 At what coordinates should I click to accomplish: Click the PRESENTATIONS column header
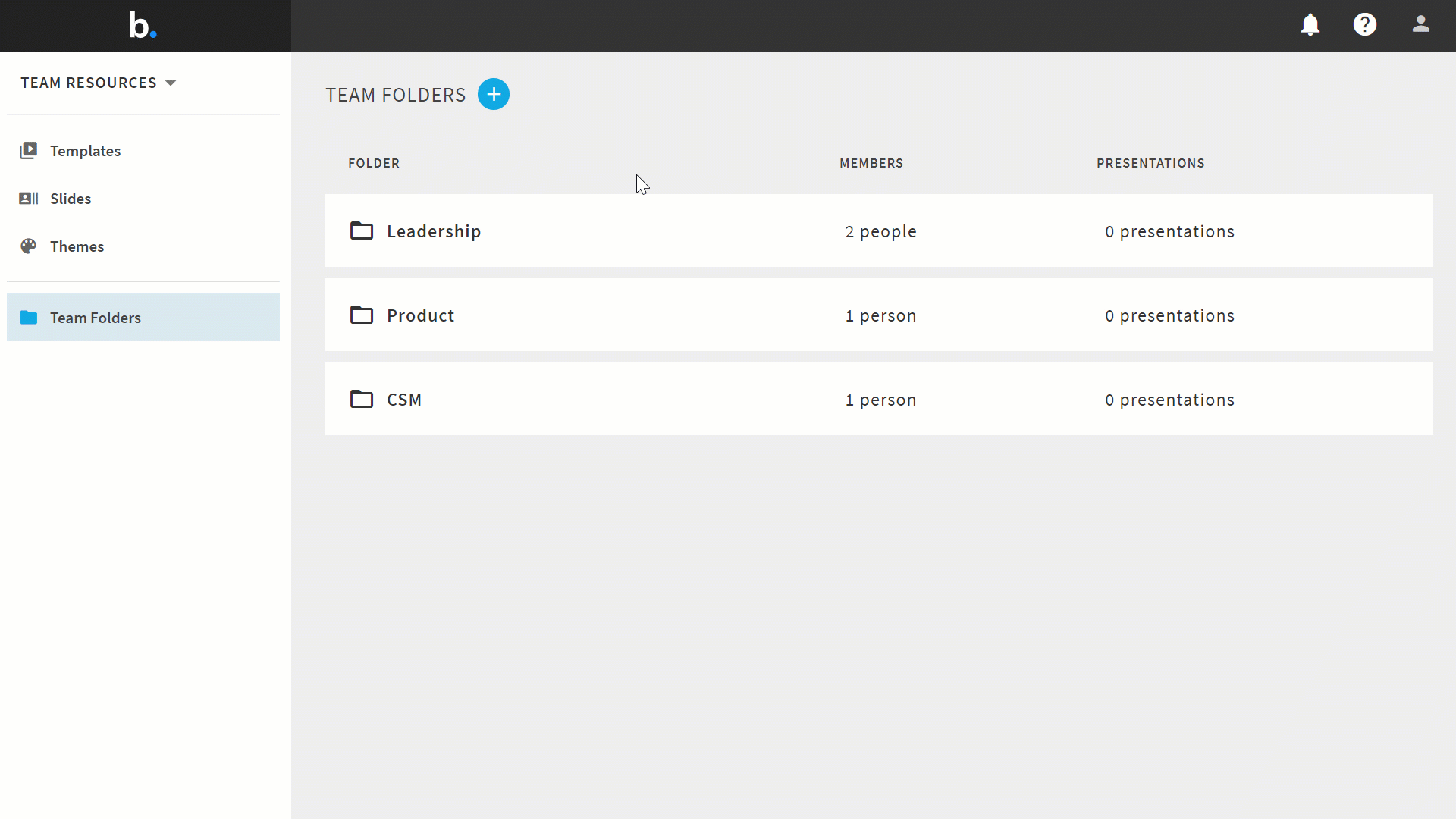tap(1150, 163)
